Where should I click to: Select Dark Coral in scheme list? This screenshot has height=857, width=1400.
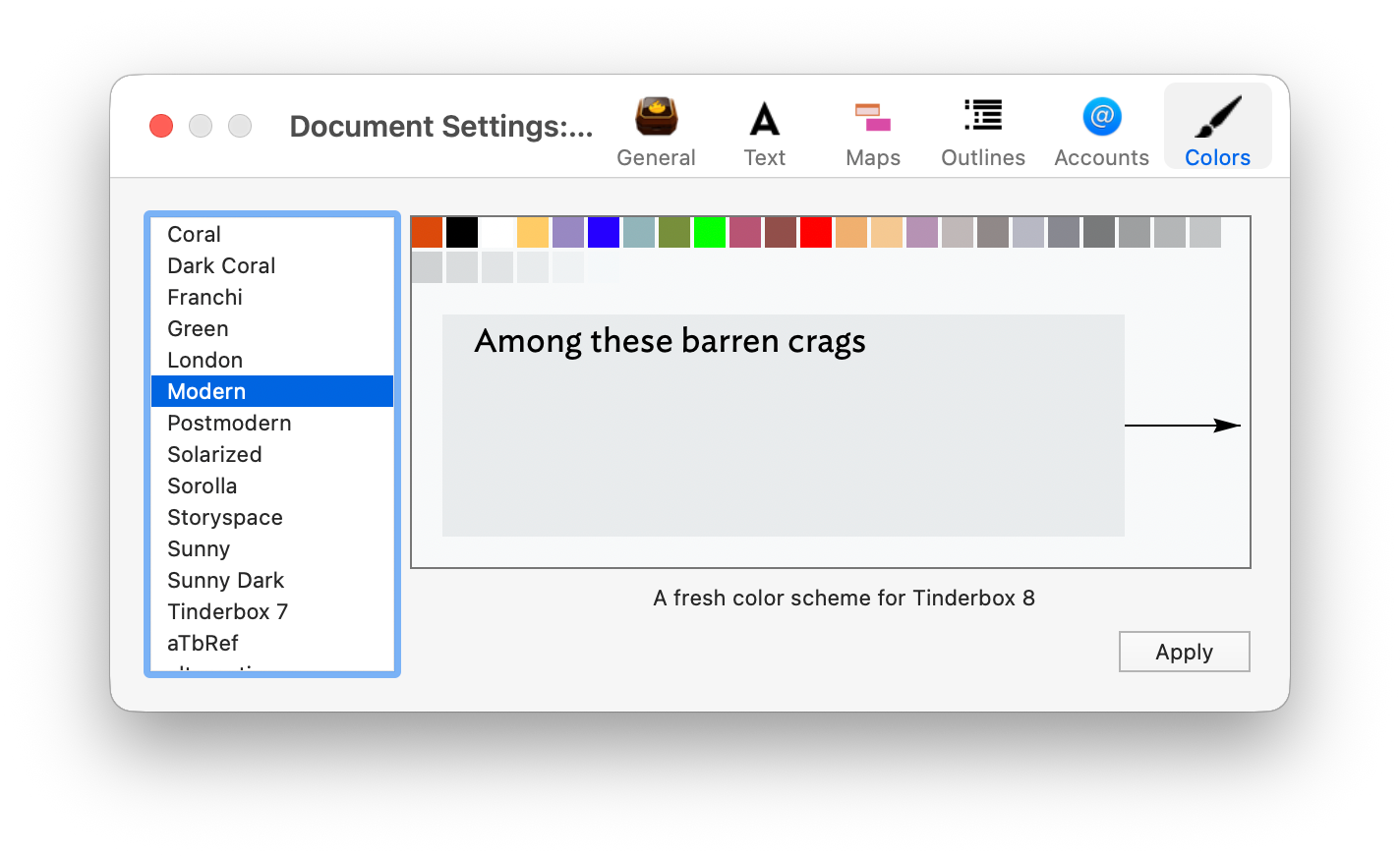pyautogui.click(x=221, y=265)
